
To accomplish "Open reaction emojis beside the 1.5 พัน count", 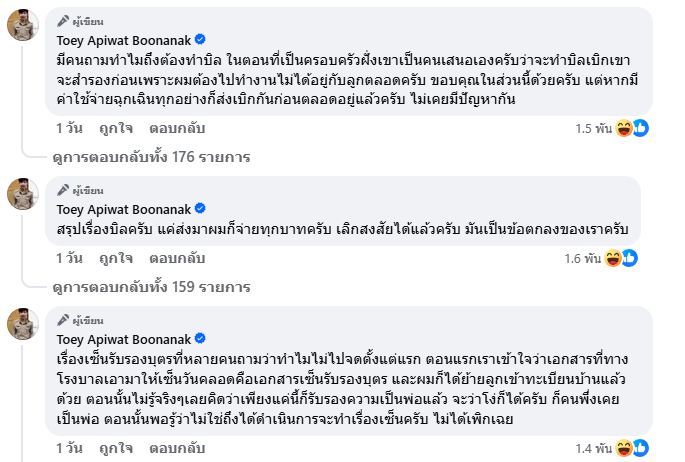I will pos(631,128).
